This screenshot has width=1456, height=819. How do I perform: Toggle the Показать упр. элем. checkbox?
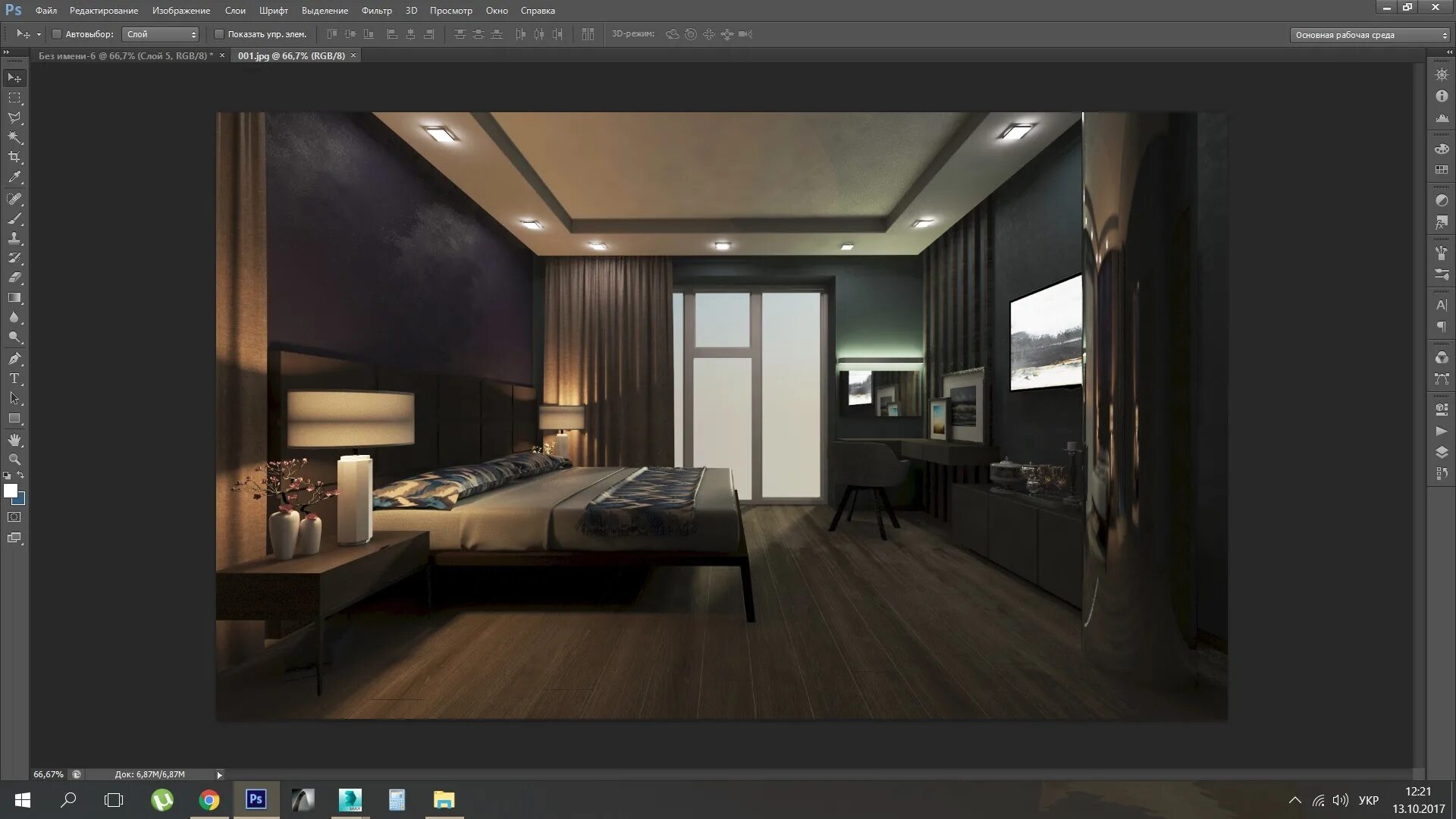(x=219, y=34)
